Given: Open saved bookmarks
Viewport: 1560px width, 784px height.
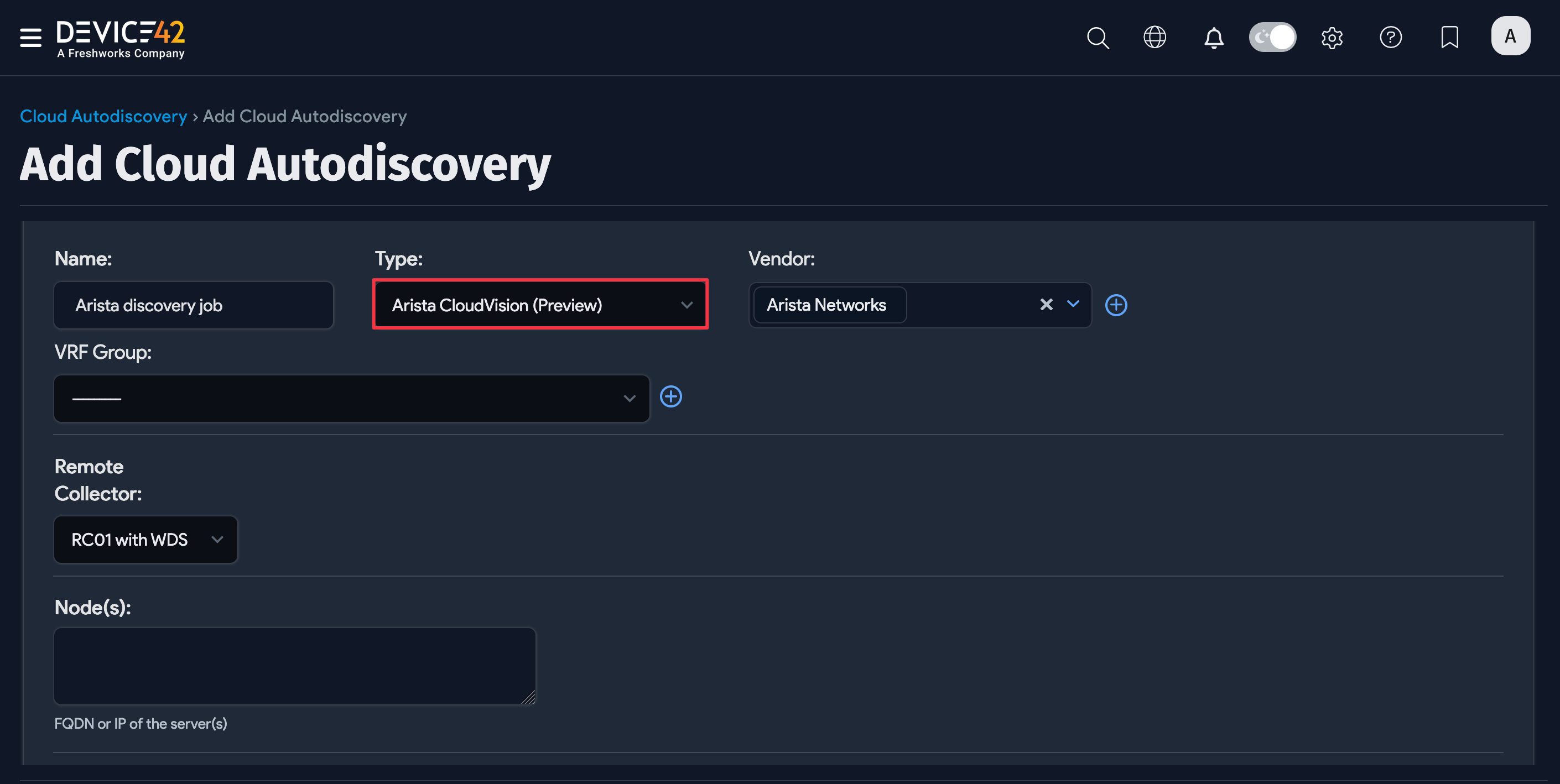Looking at the screenshot, I should click(x=1450, y=38).
